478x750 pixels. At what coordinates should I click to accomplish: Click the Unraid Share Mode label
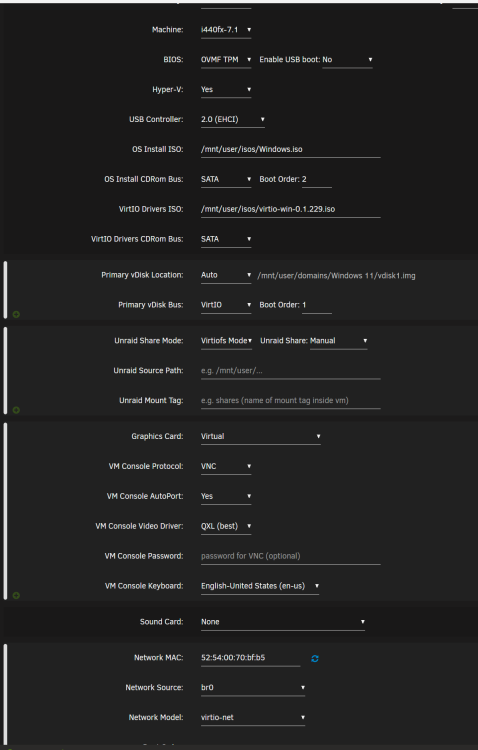point(149,341)
